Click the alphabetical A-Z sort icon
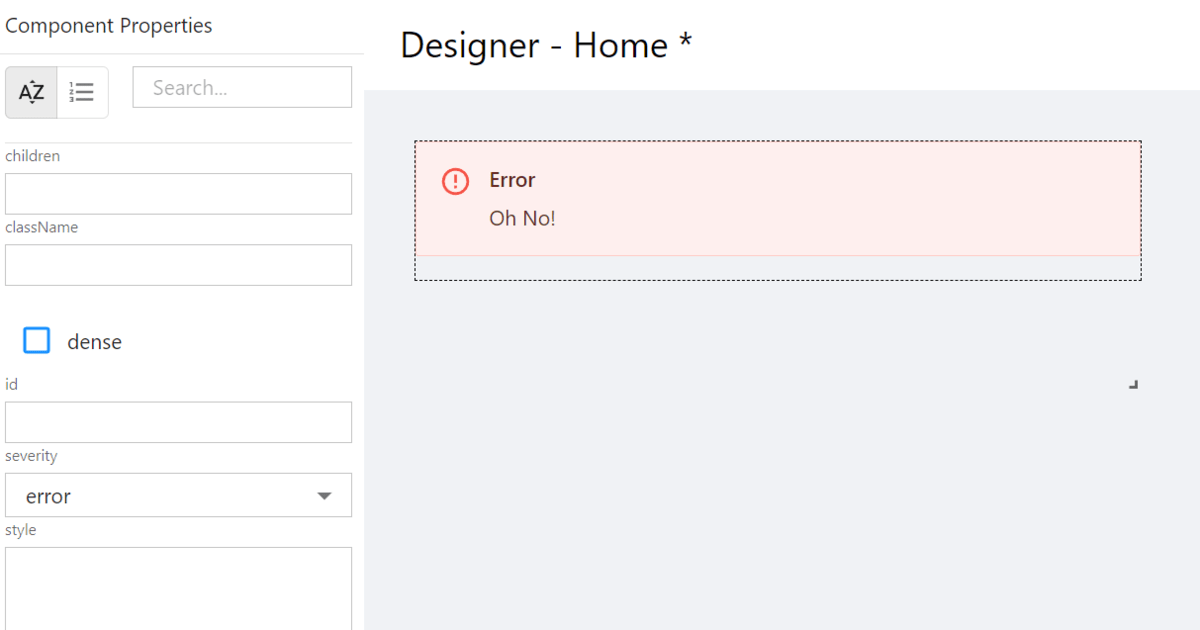Viewport: 1200px width, 630px height. pyautogui.click(x=31, y=93)
